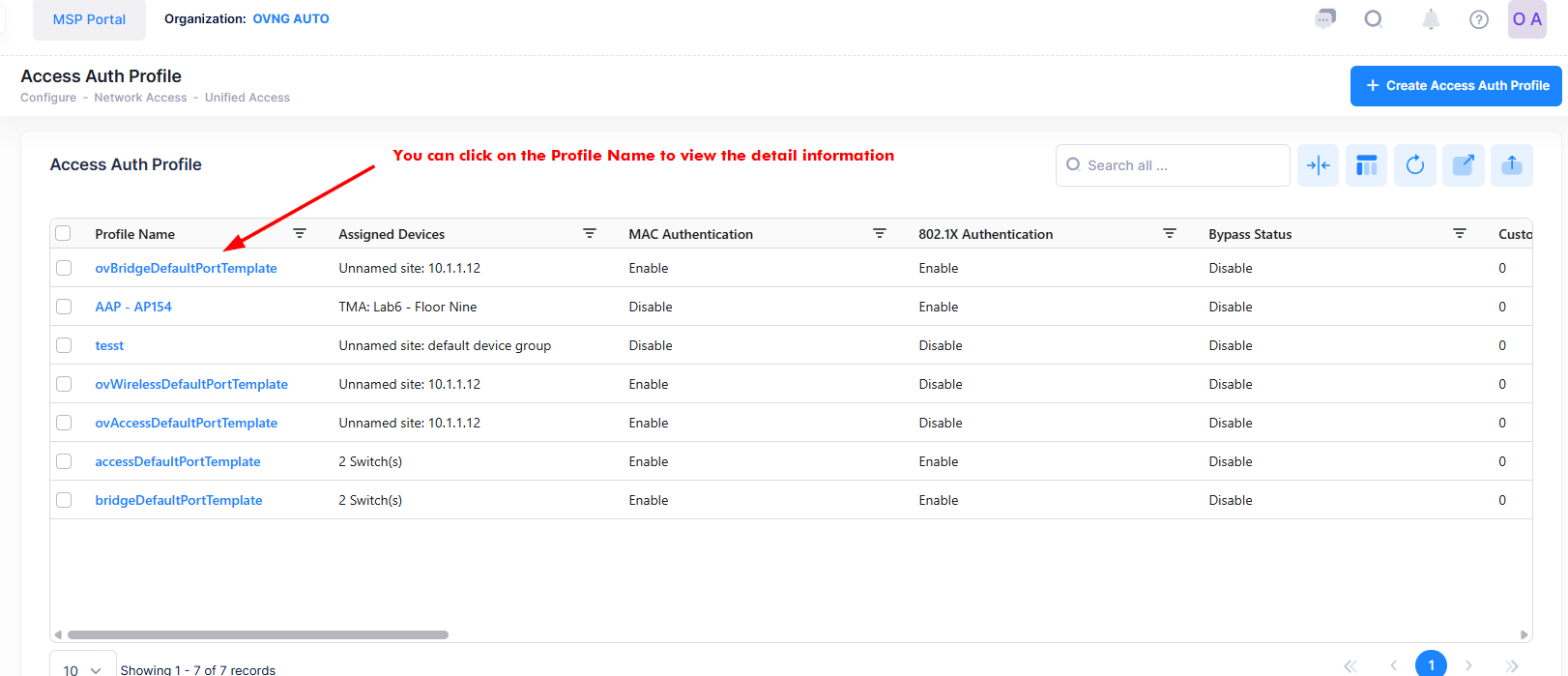Open the Profile Name column filter
The image size is (1568, 676).
point(300,234)
